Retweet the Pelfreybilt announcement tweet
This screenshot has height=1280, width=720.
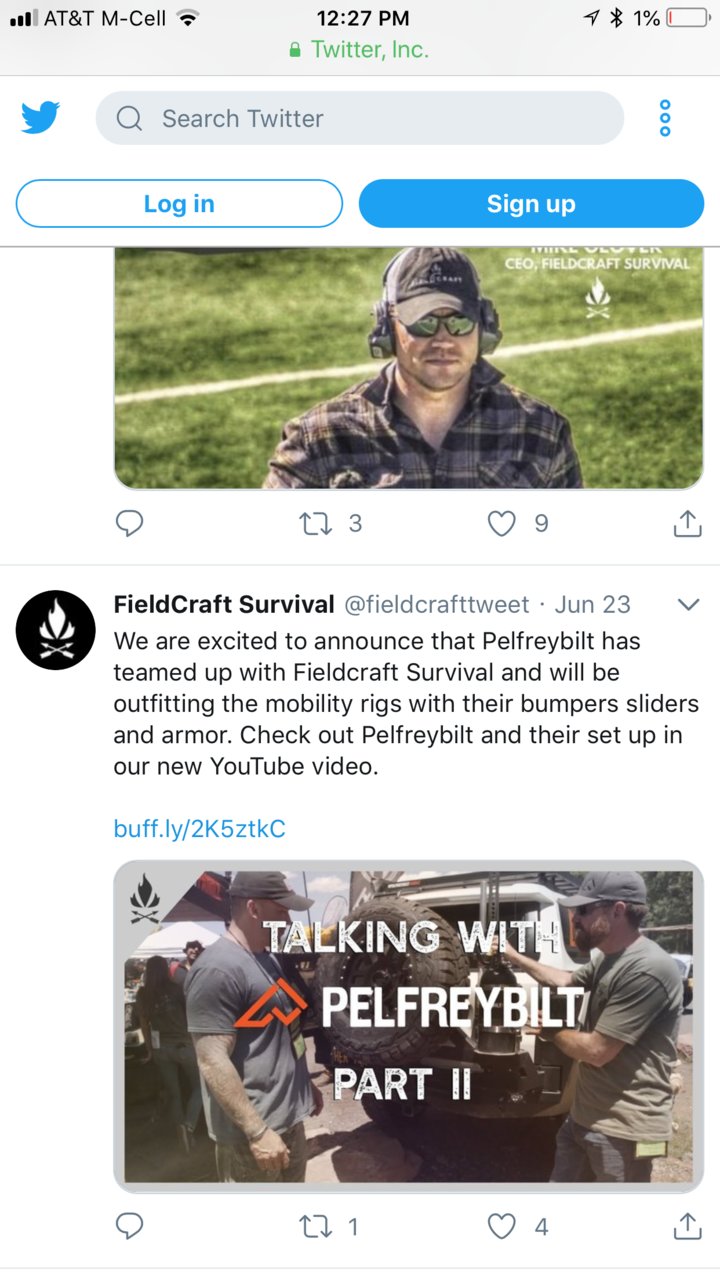(316, 1226)
